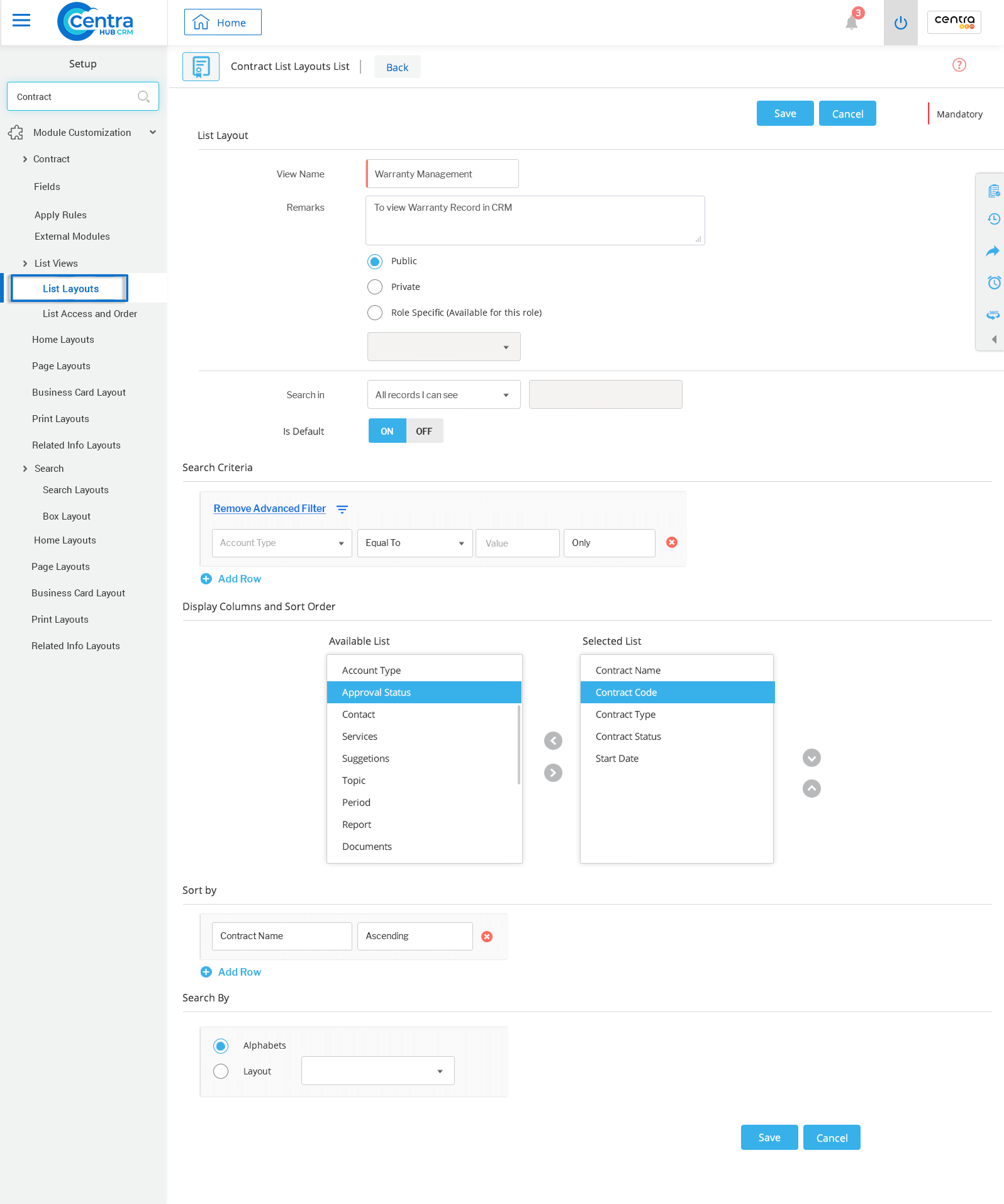Remove the Account Type filter row

point(672,542)
